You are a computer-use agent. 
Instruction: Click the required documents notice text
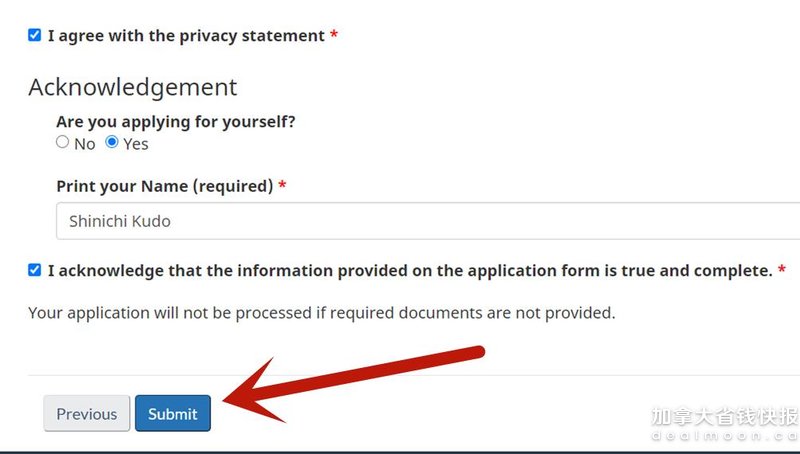321,313
